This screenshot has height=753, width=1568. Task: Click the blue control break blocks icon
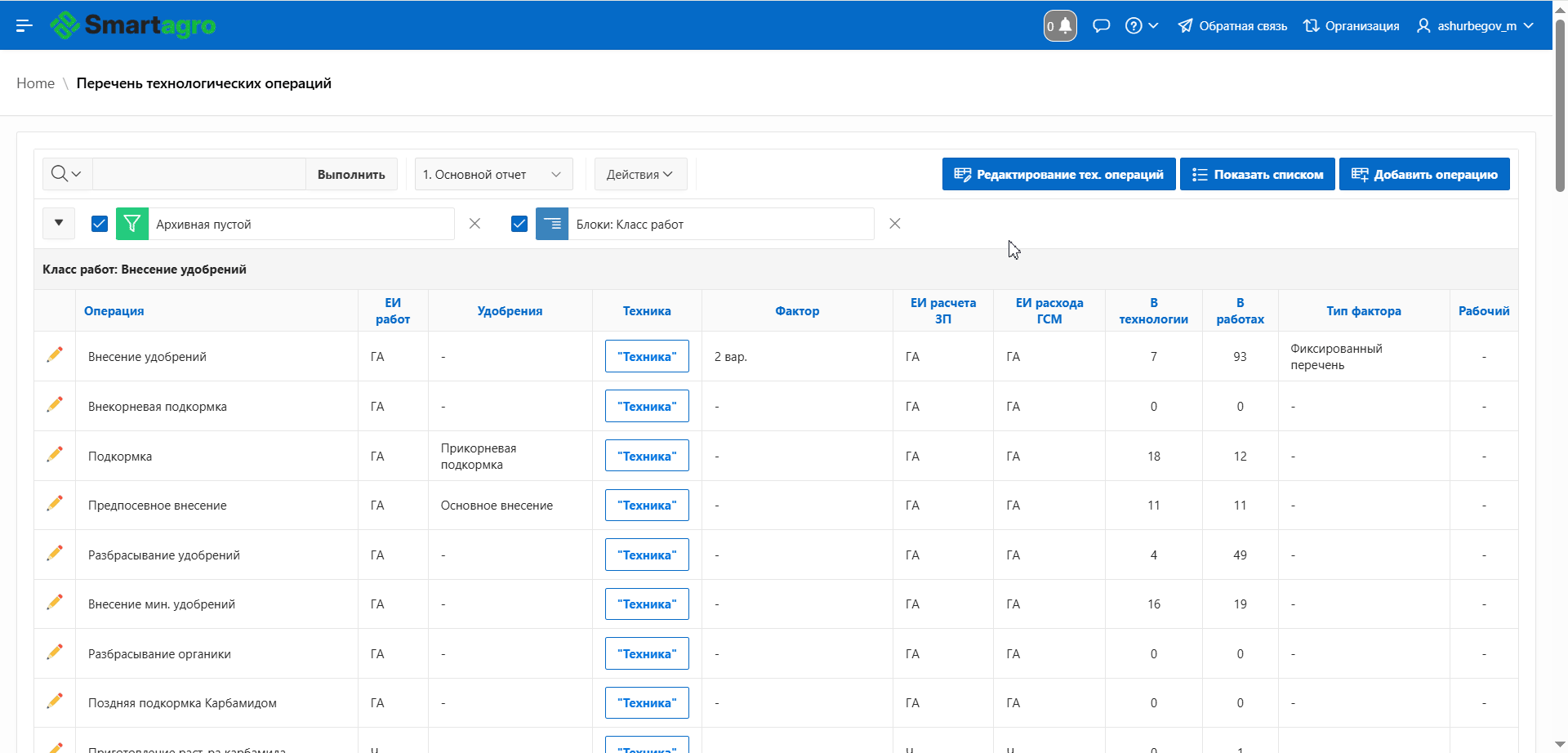(x=552, y=224)
